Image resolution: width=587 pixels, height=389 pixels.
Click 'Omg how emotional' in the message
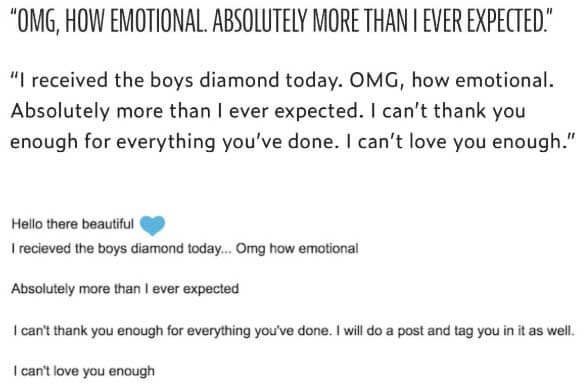(297, 249)
